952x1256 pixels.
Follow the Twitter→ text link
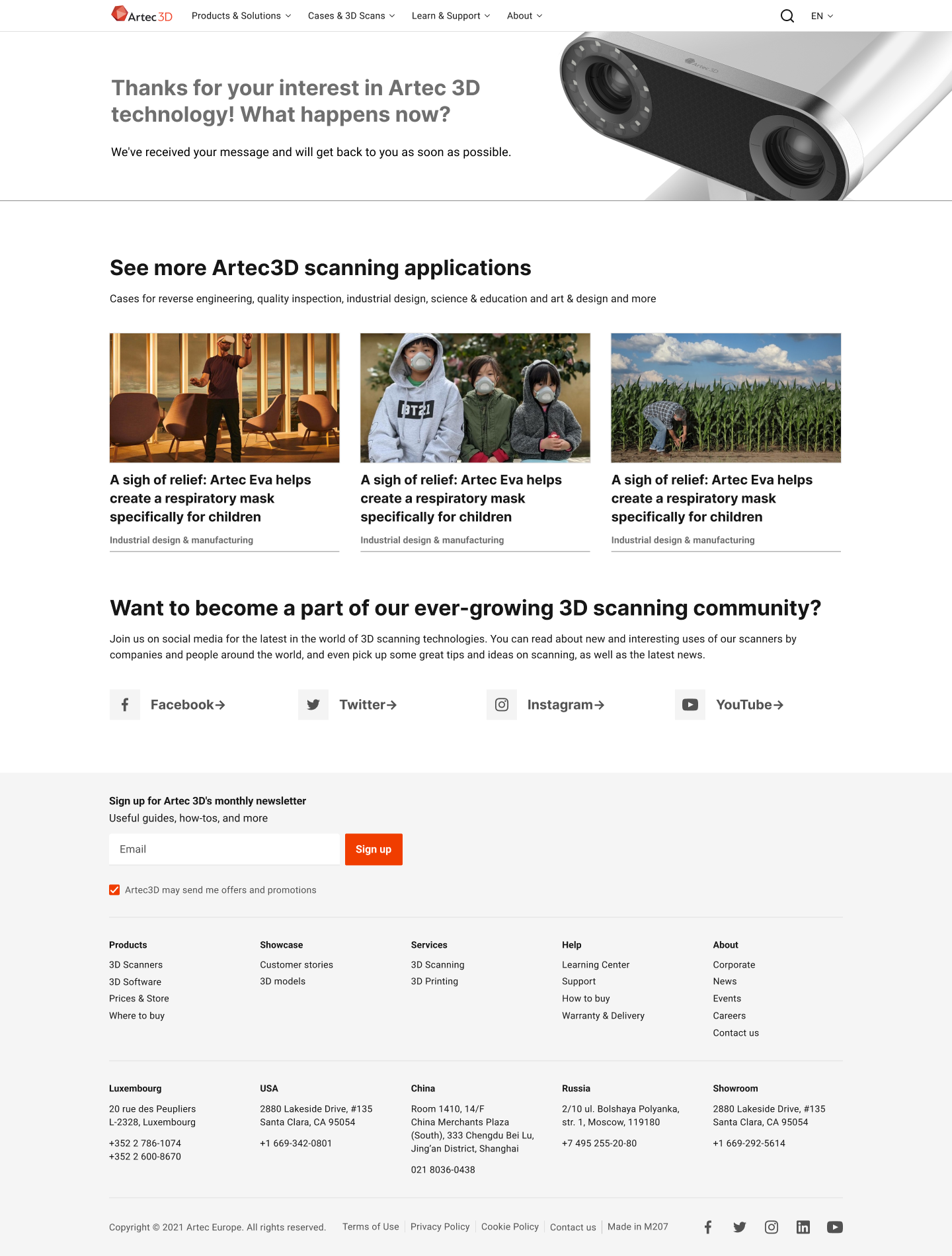(368, 705)
